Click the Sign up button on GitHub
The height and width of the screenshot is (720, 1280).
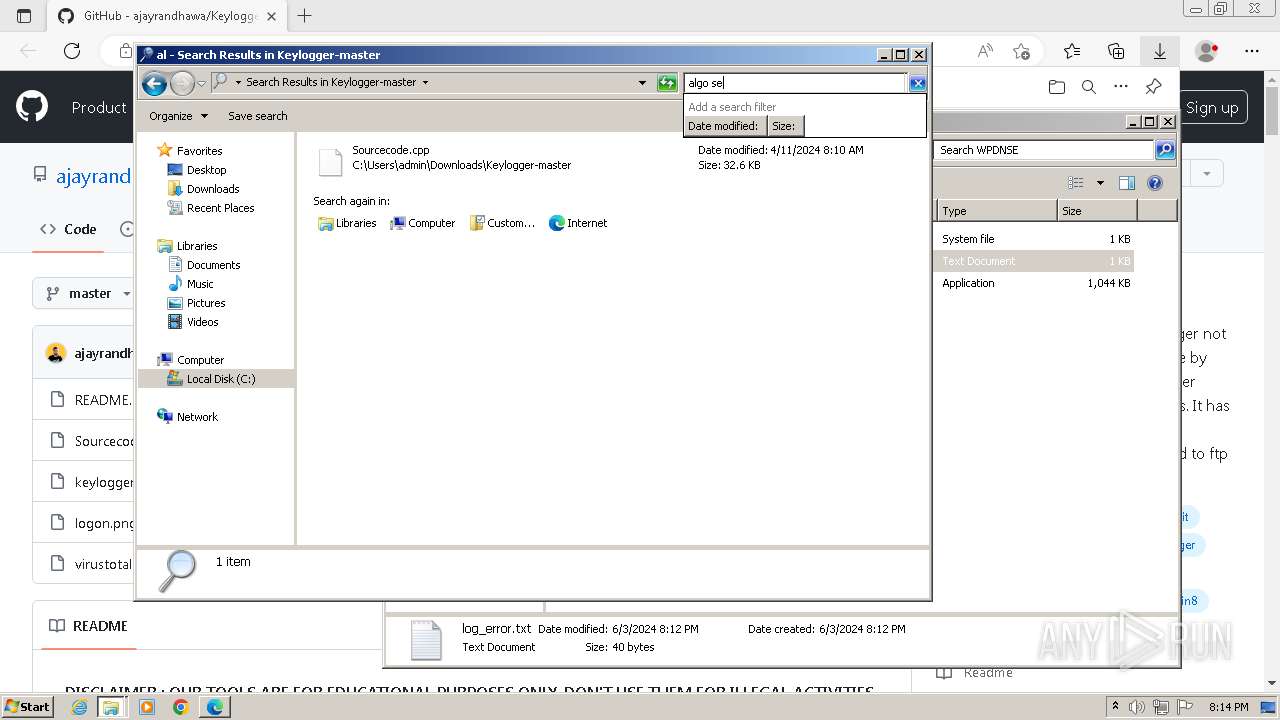tap(1212, 108)
